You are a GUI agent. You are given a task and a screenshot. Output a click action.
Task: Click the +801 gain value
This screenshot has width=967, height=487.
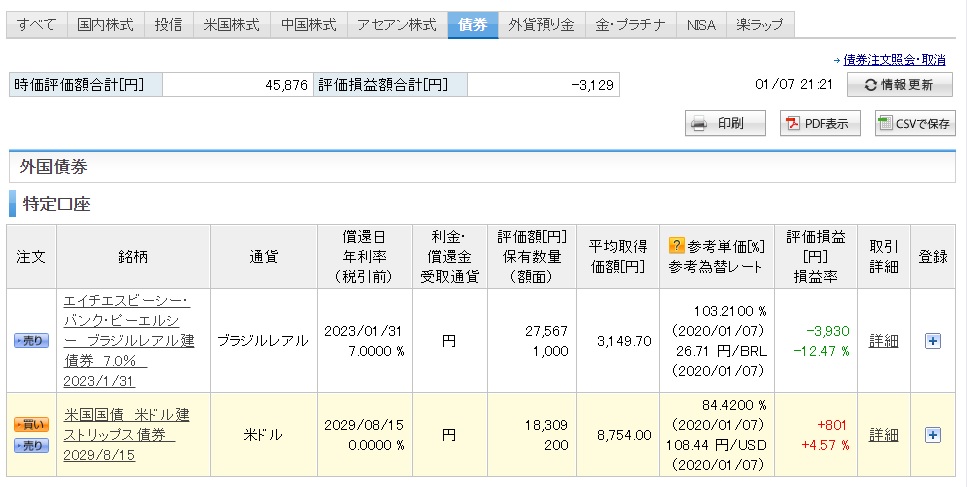pos(832,425)
